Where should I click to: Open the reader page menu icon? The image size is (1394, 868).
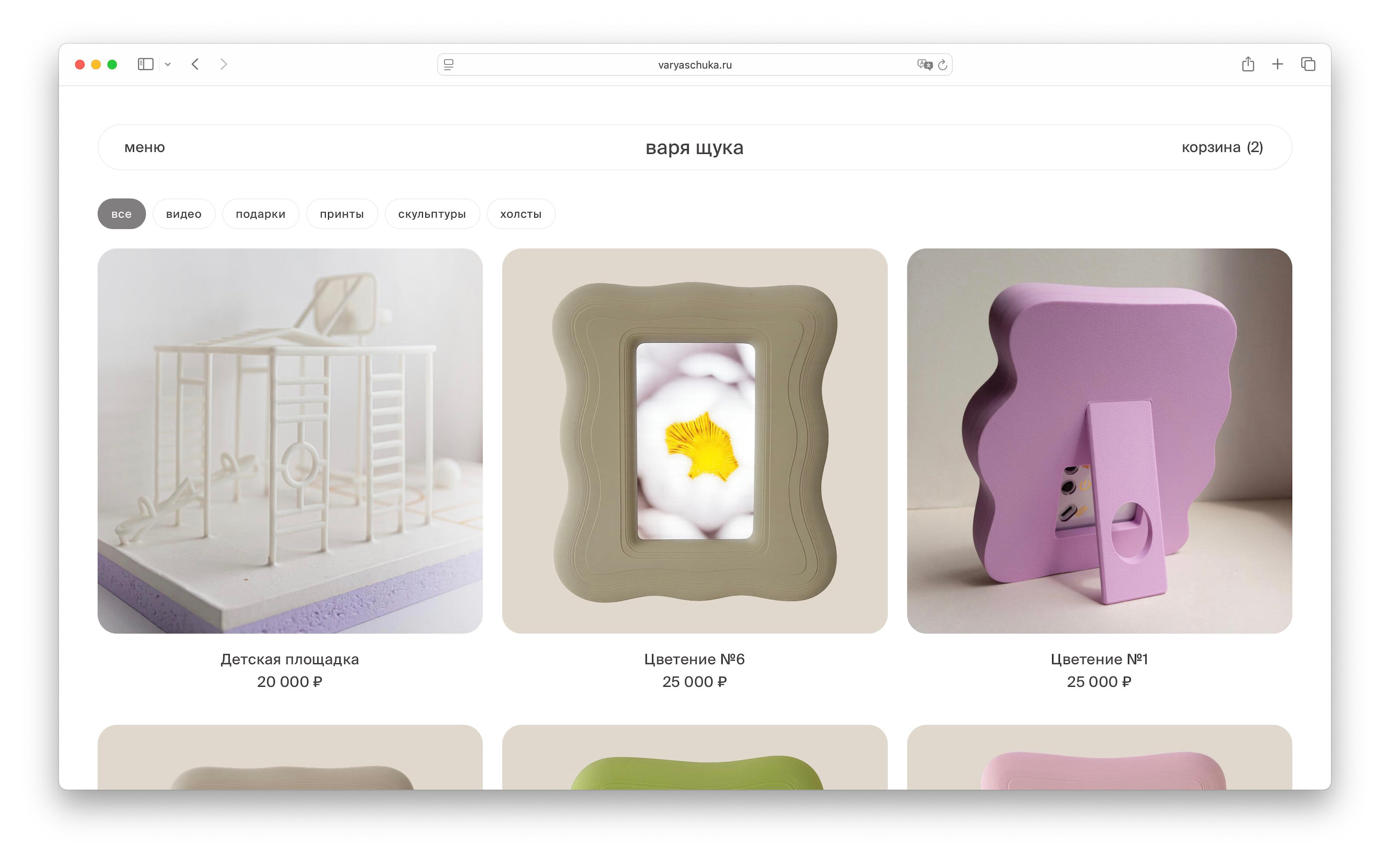(x=449, y=65)
